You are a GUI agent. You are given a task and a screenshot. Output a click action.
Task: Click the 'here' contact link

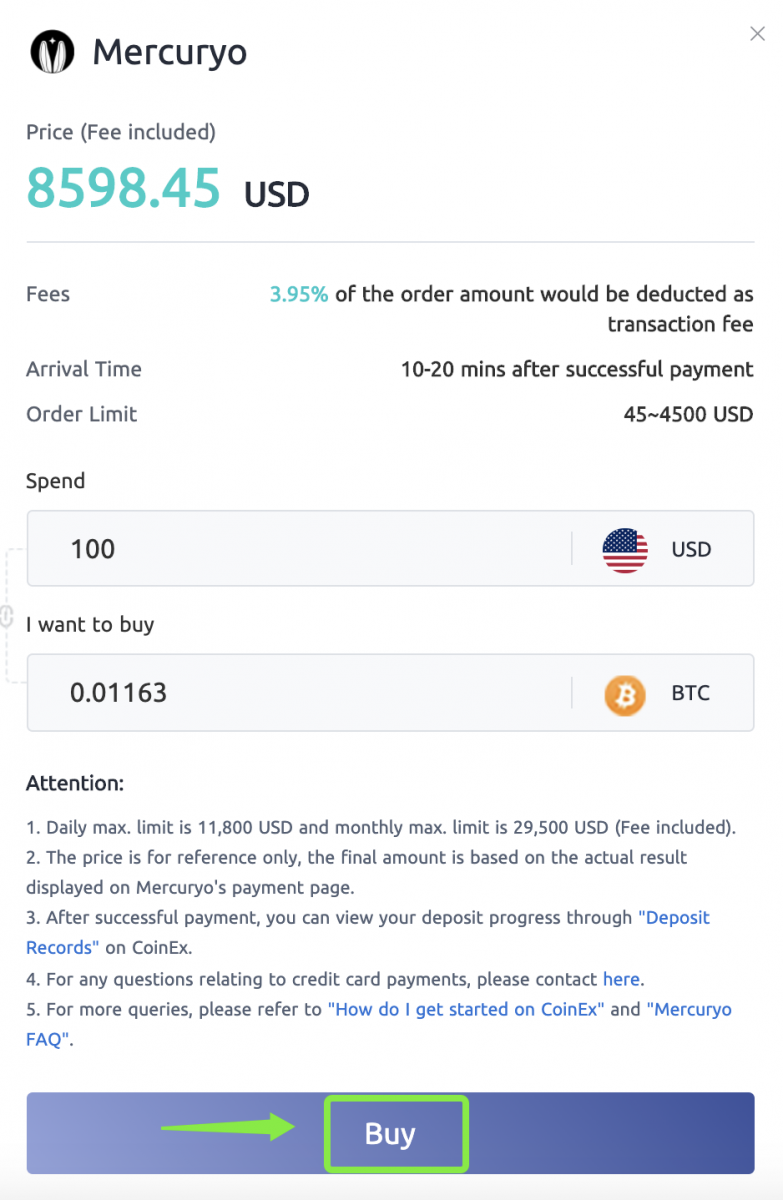pyautogui.click(x=621, y=979)
